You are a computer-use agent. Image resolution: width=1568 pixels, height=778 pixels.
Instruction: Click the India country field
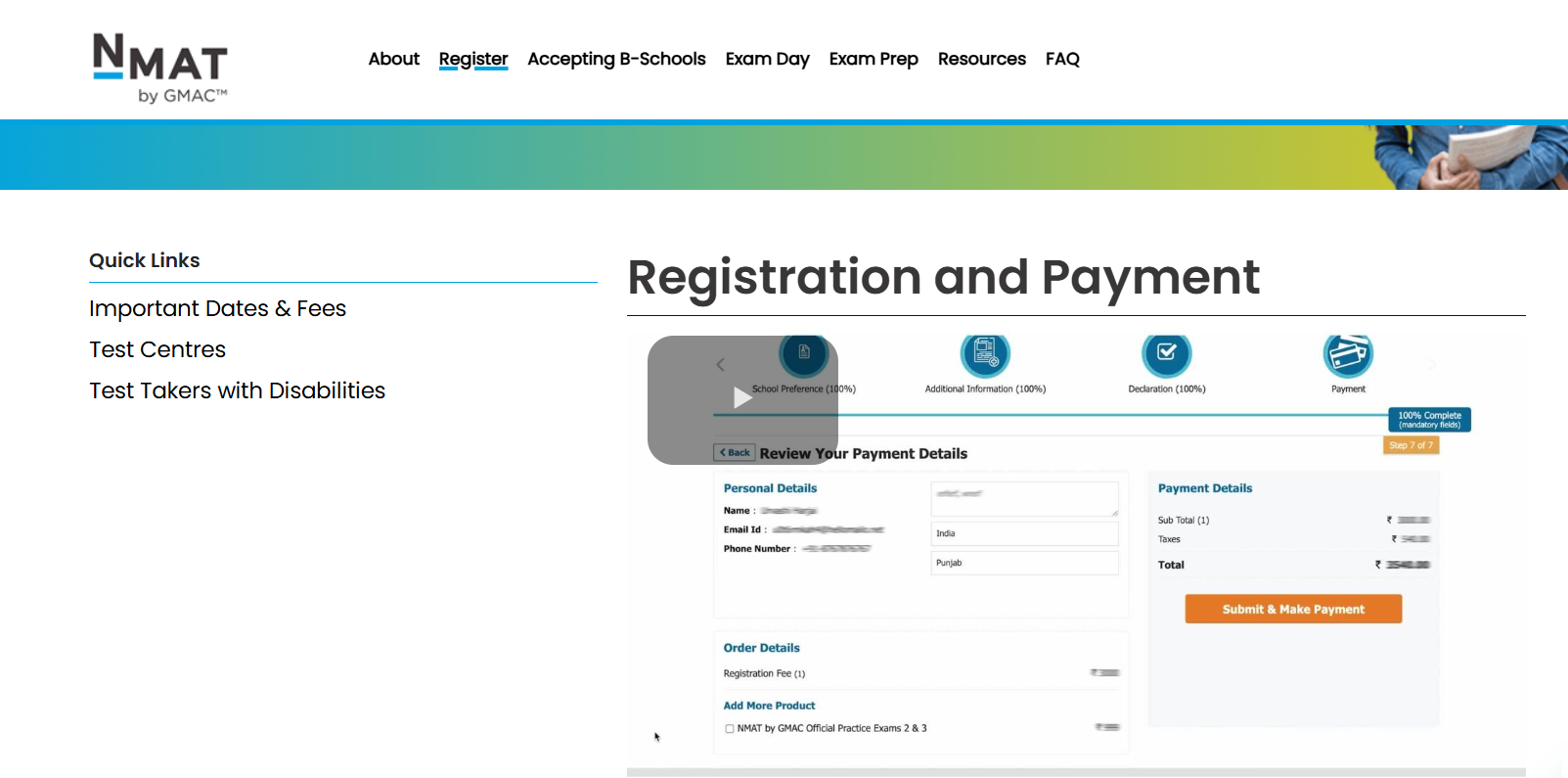[1024, 533]
